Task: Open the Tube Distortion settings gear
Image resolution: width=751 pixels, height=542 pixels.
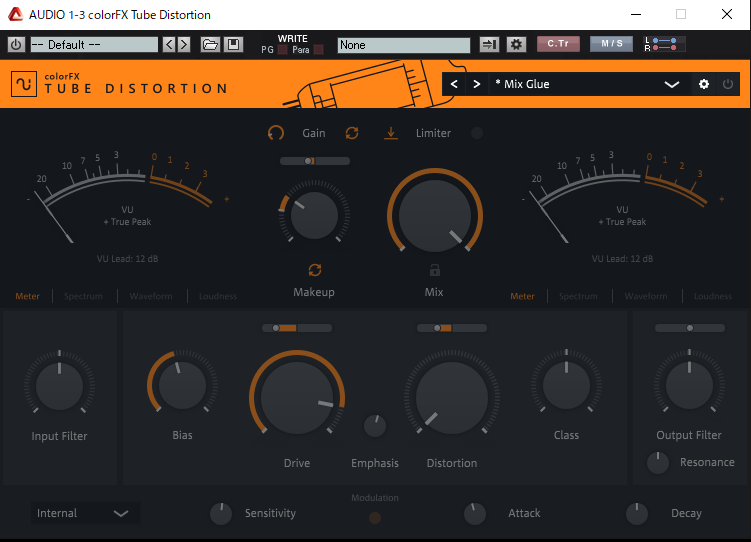Action: [704, 84]
